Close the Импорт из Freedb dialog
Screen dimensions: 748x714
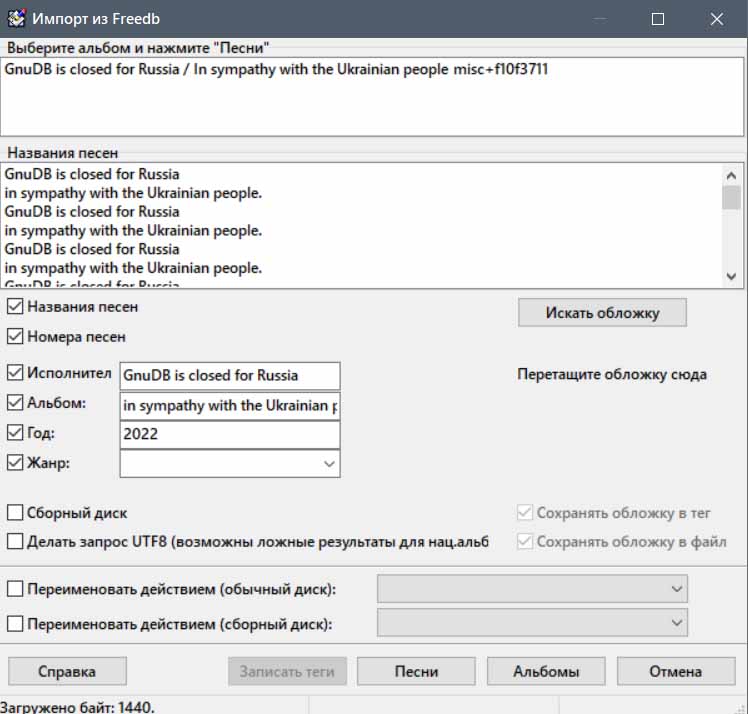coord(717,19)
